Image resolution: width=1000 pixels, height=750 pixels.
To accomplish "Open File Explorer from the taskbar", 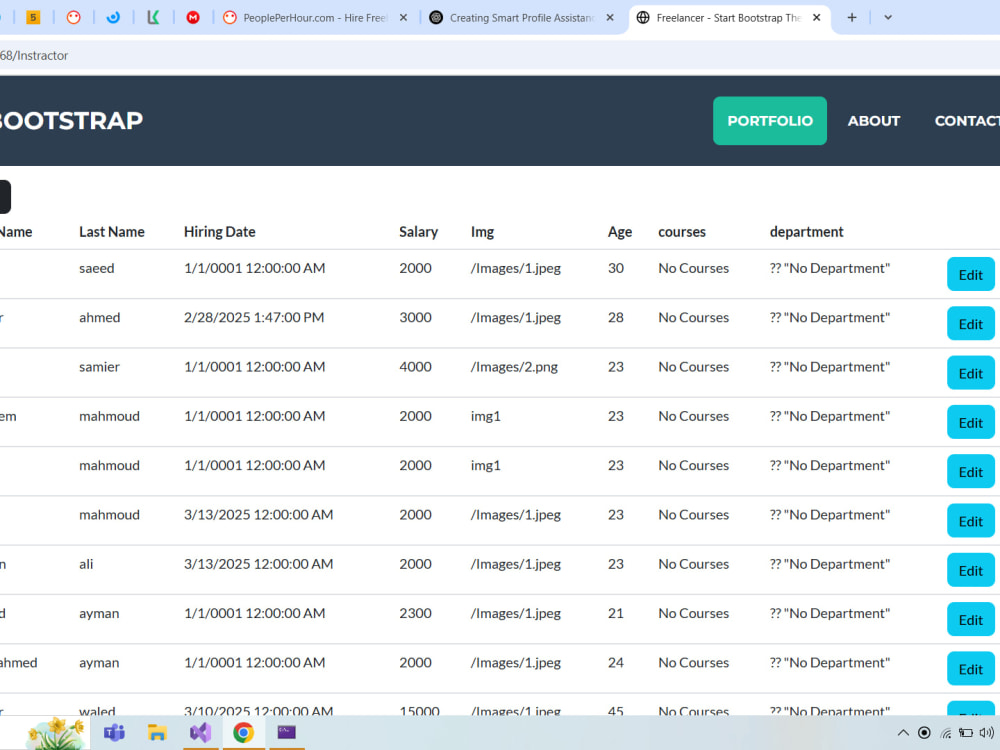I will (157, 733).
